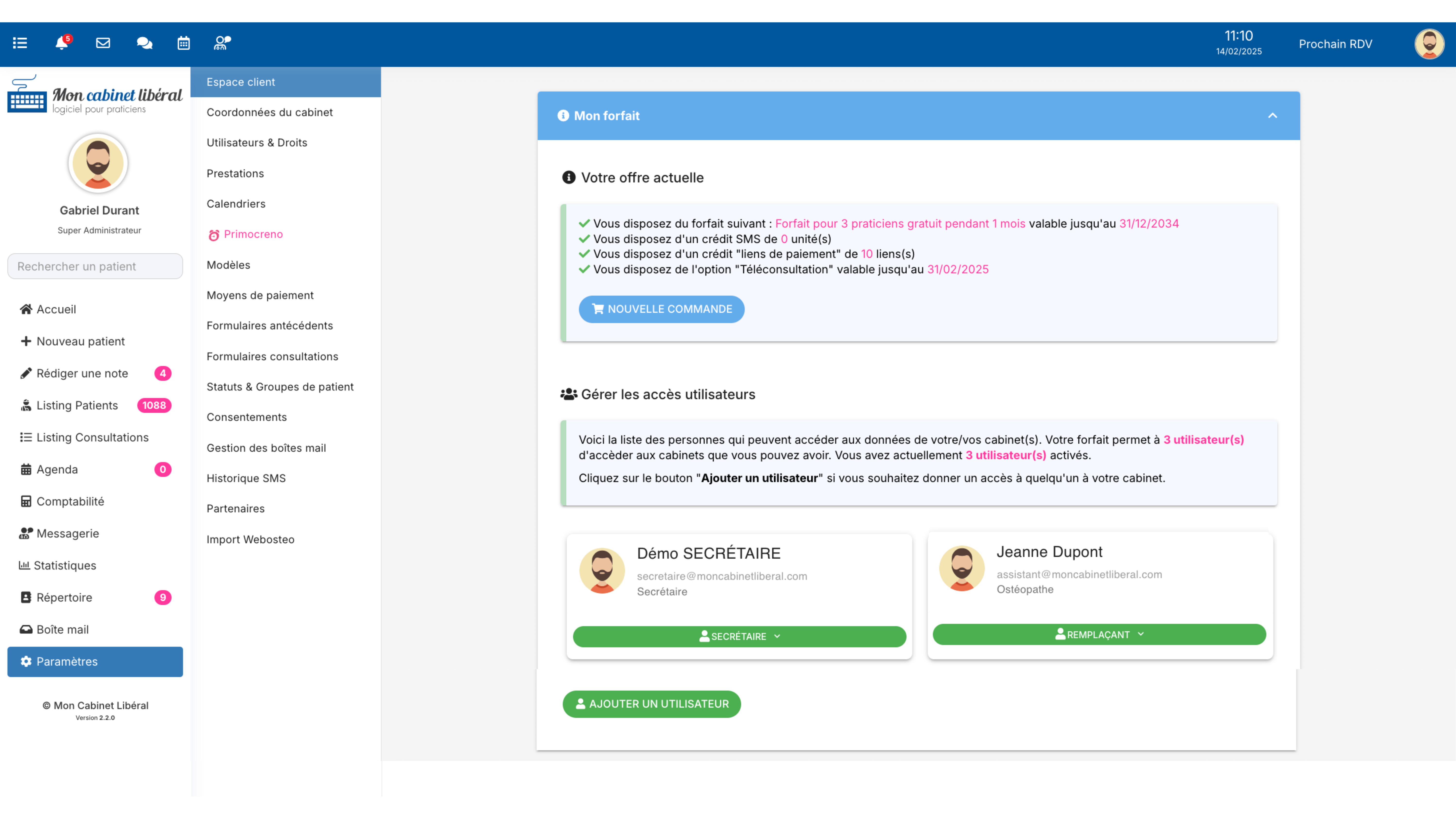1456x819 pixels.
Task: Click the Votre offre actuelle info icon
Action: pyautogui.click(x=569, y=177)
